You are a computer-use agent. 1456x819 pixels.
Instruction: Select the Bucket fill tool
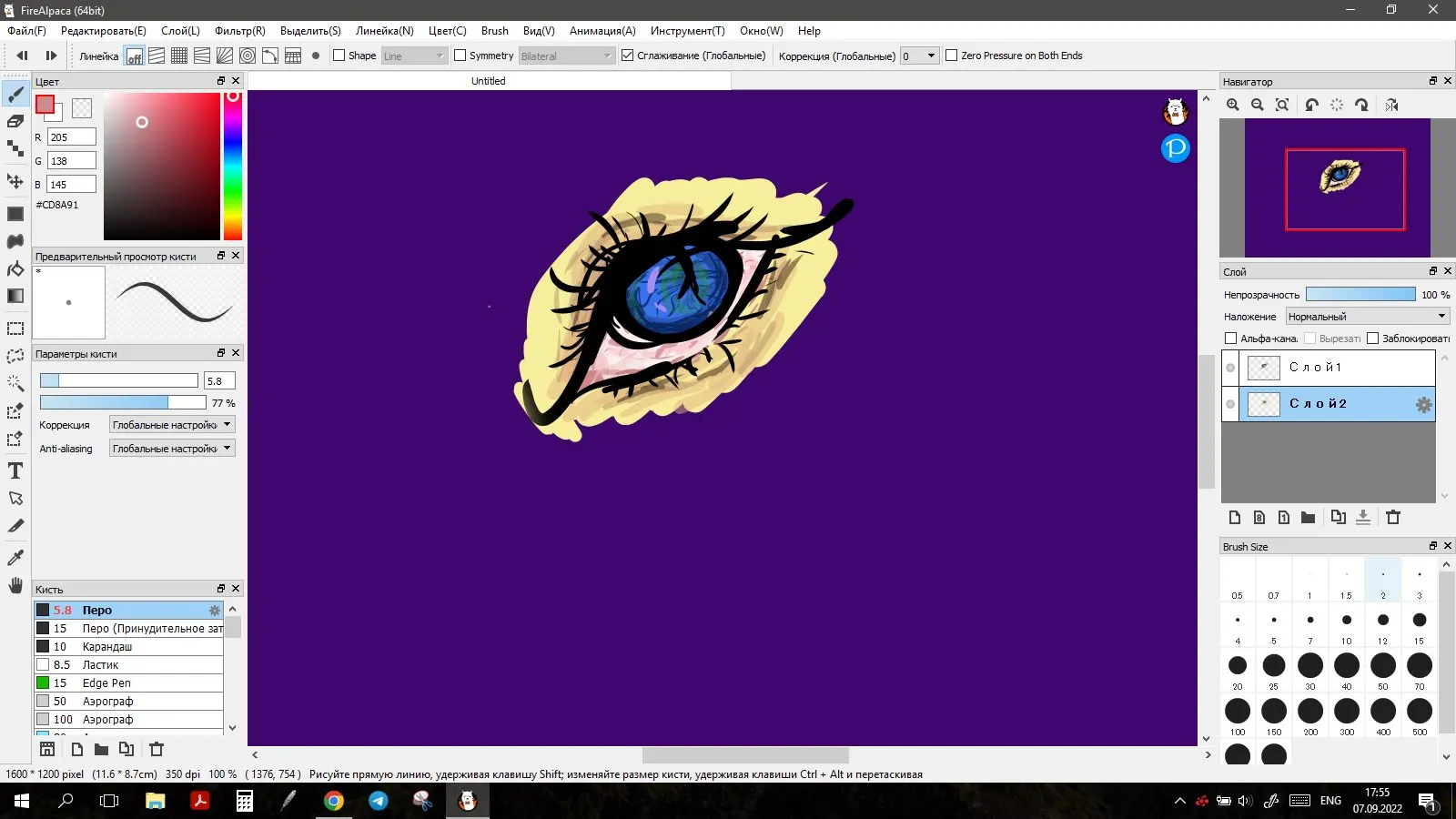(x=15, y=268)
